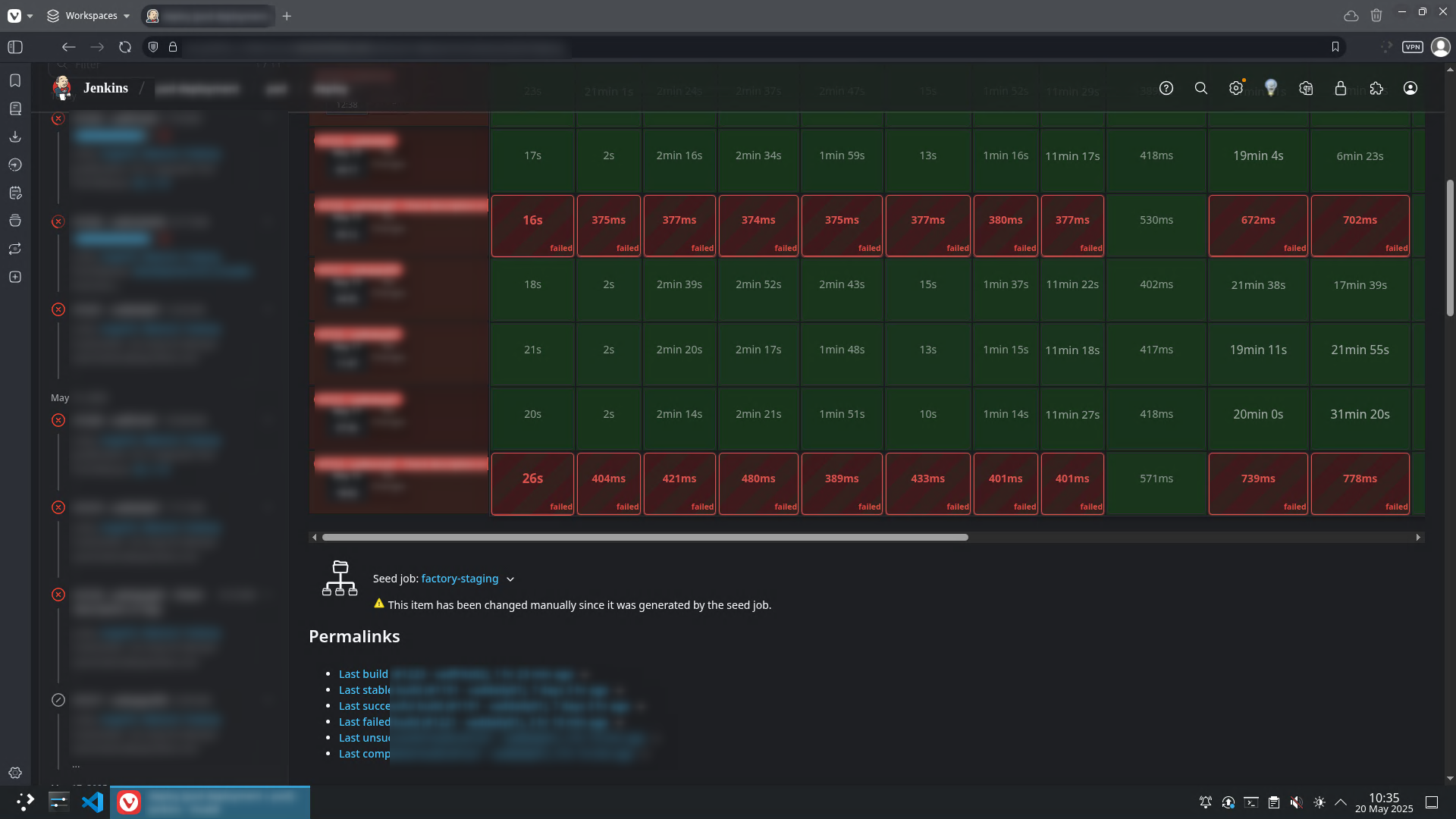Open the factory-staging seed job link
The image size is (1456, 819).
460,579
